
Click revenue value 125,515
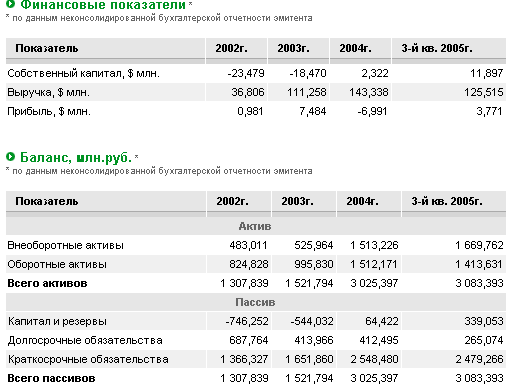(x=484, y=92)
